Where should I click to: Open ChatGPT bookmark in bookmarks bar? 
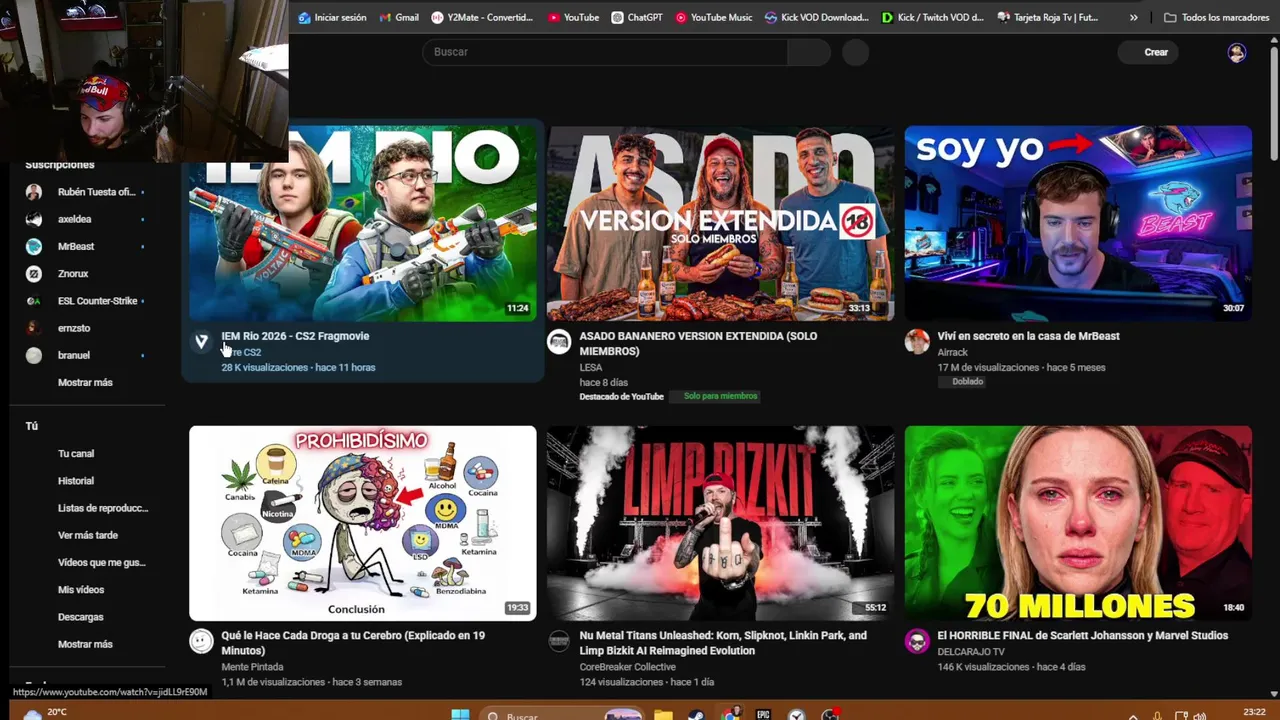636,17
